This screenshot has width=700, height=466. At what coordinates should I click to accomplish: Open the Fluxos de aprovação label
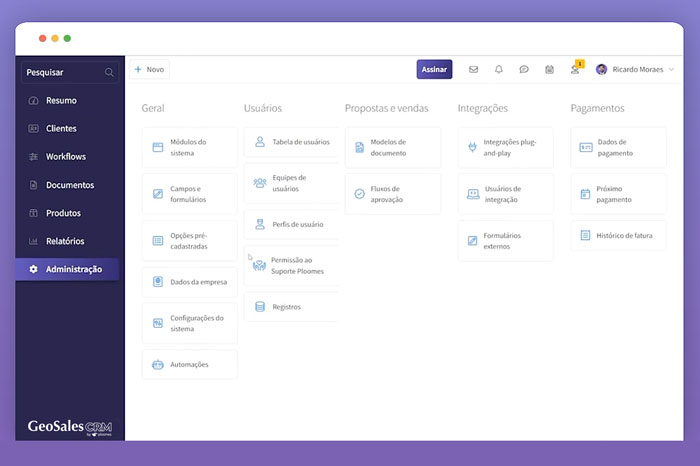[x=387, y=194]
